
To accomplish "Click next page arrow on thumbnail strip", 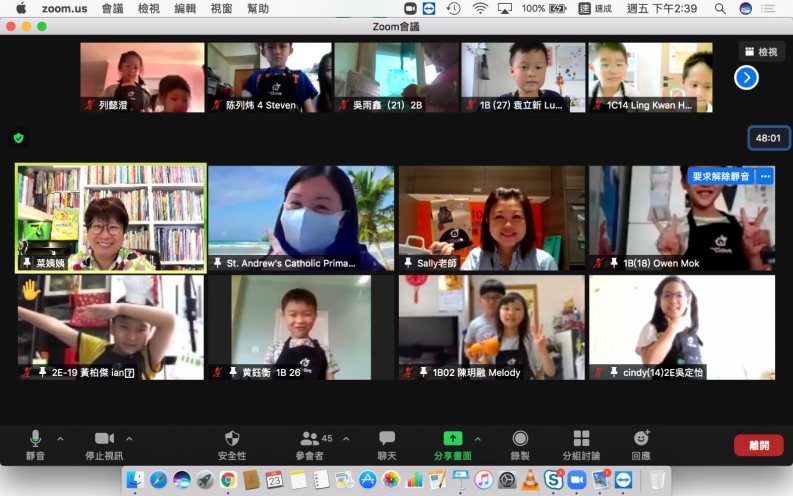I will coord(746,77).
